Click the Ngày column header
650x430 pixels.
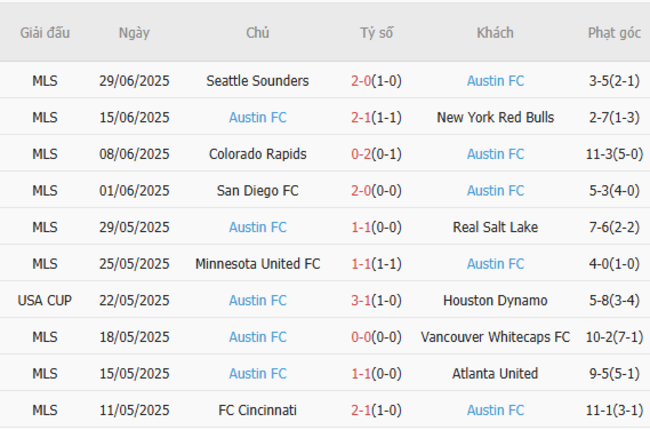134,33
